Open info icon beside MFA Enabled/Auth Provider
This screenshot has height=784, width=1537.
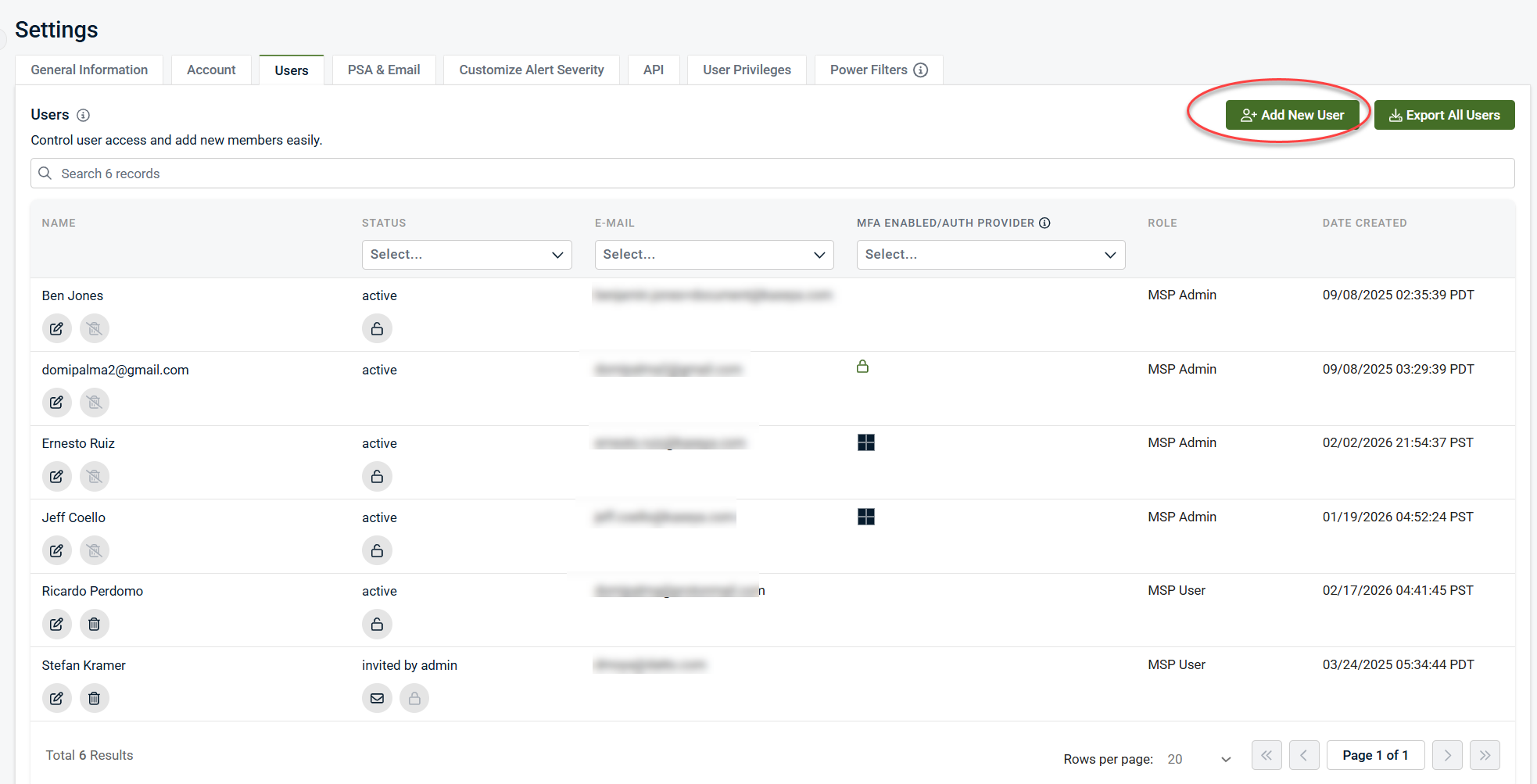pyautogui.click(x=1044, y=223)
